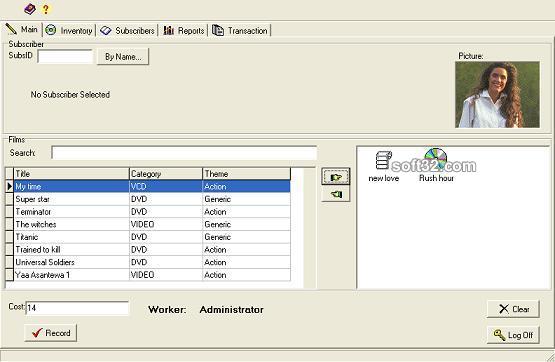This screenshot has width=555, height=362.
Task: Open the Transaction tab
Action: point(240,30)
